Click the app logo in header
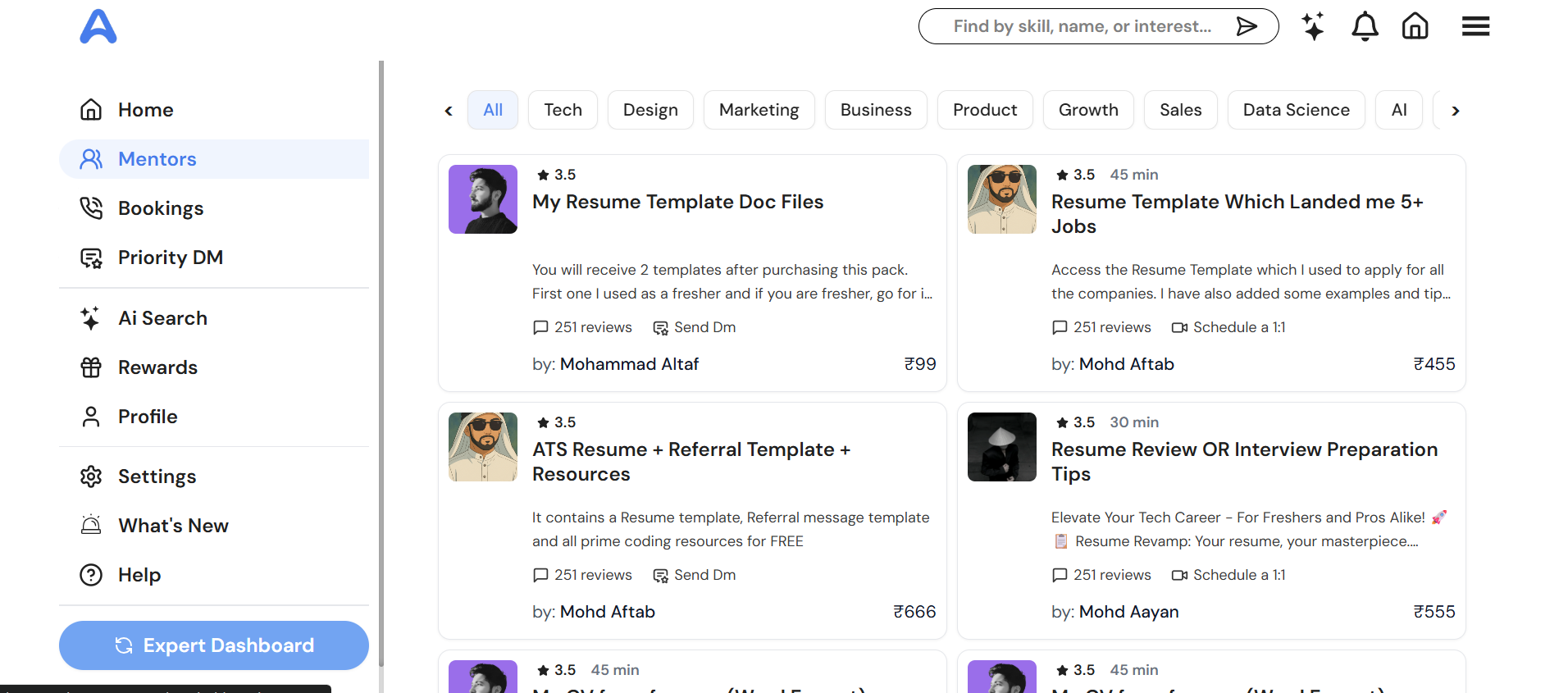The height and width of the screenshot is (693, 1568). 98,26
